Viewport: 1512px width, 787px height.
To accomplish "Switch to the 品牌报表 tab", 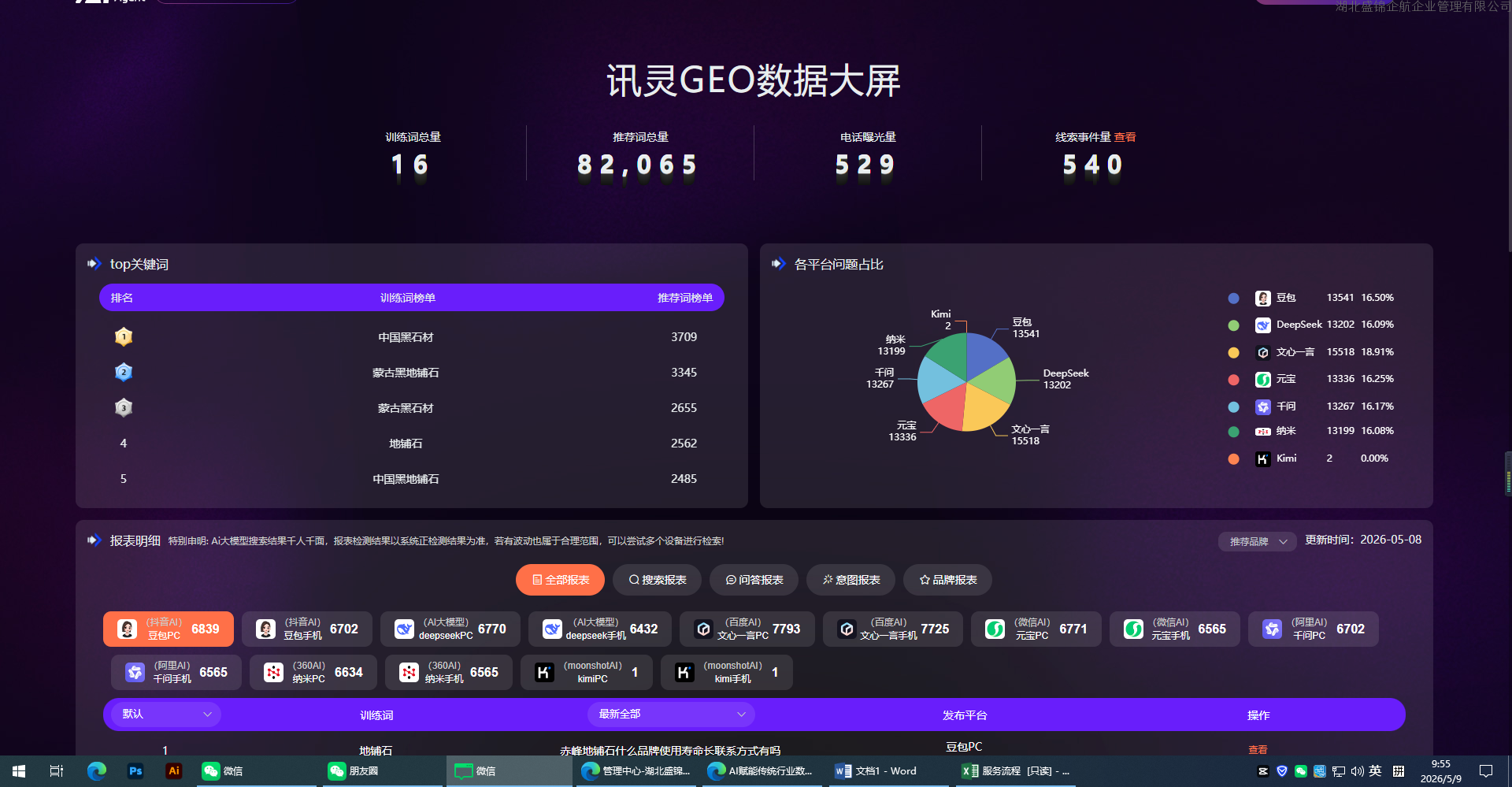I will click(x=947, y=580).
